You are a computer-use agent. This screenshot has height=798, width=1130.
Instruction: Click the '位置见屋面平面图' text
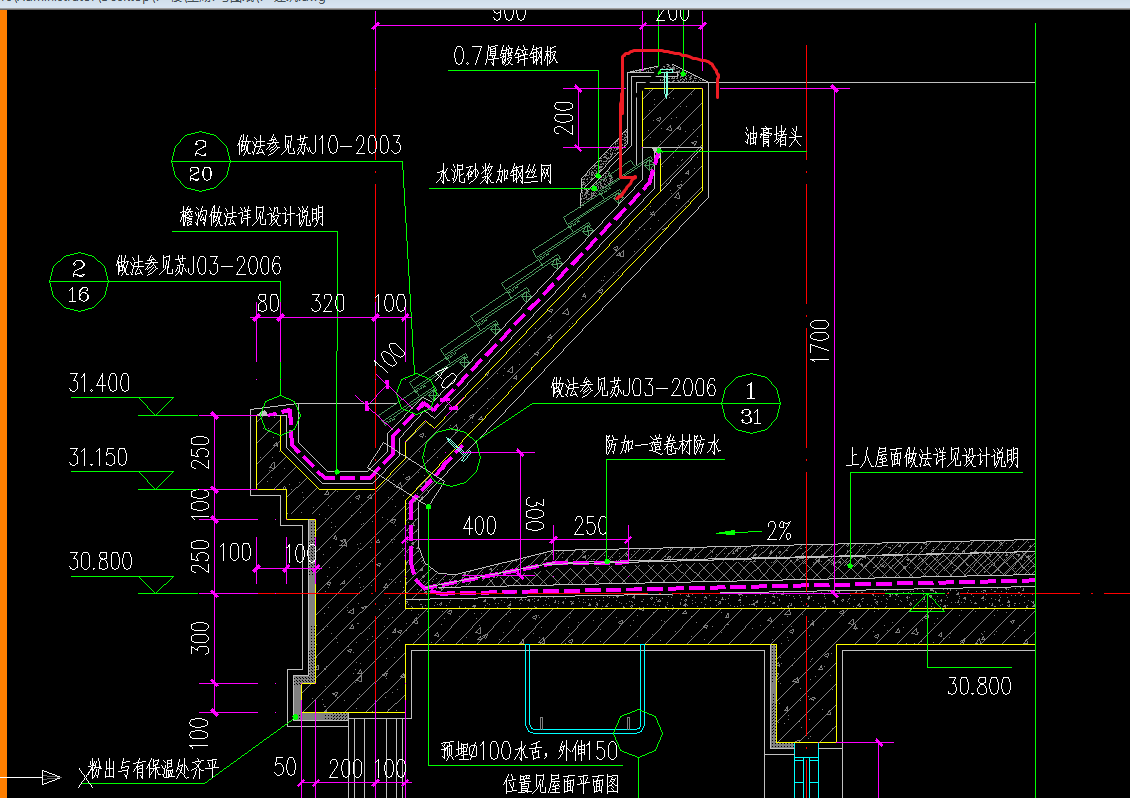[x=561, y=784]
